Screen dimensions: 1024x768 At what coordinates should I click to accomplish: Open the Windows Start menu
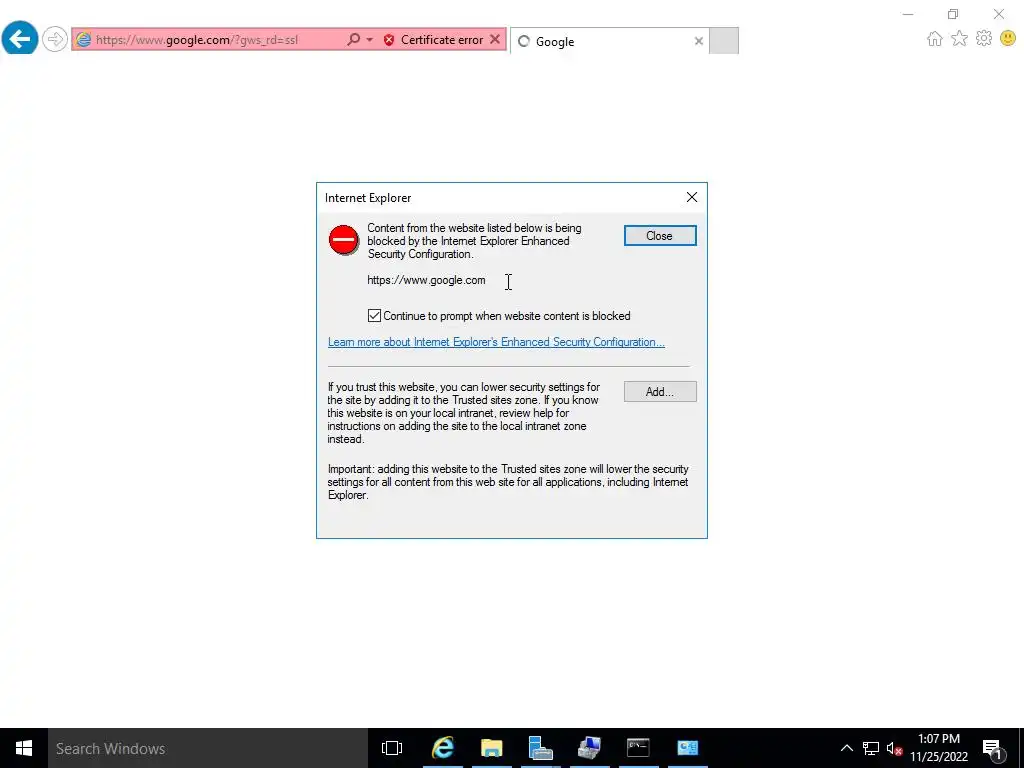pyautogui.click(x=24, y=748)
